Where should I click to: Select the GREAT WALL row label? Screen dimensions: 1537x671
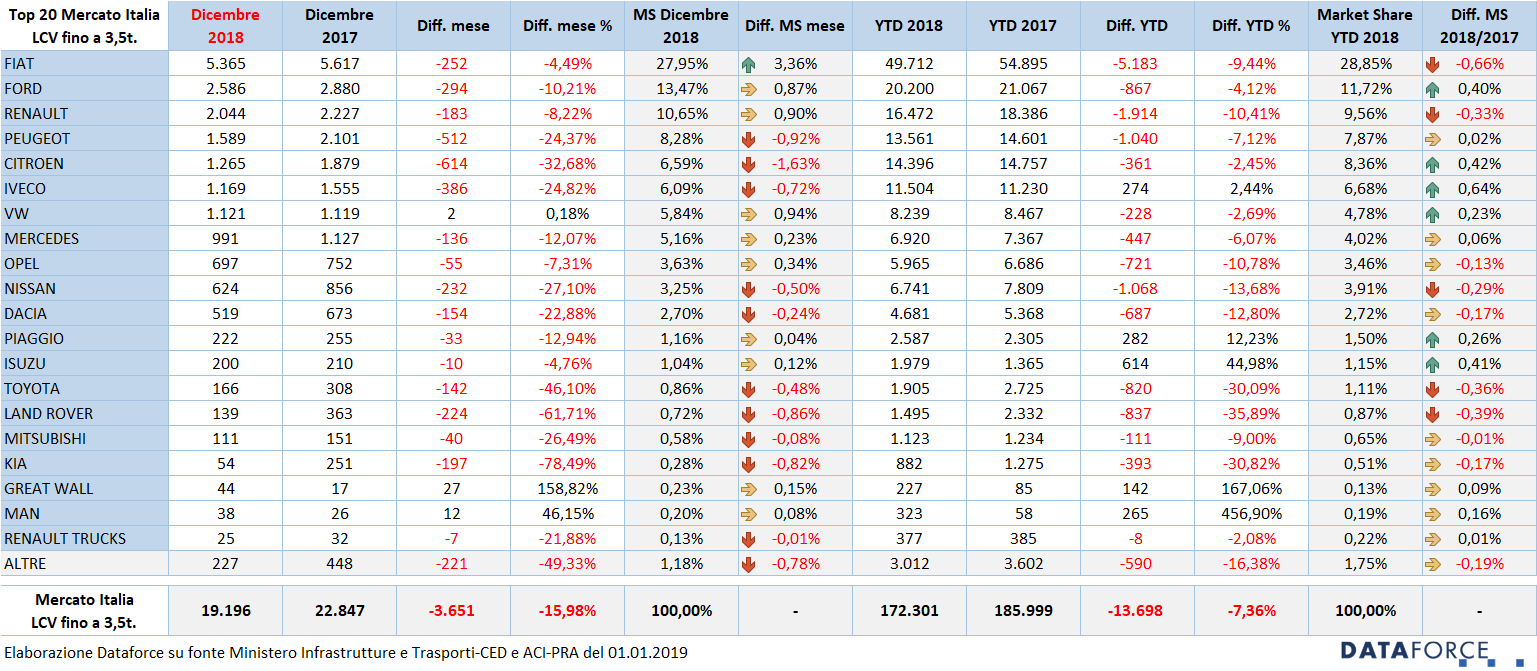84,489
